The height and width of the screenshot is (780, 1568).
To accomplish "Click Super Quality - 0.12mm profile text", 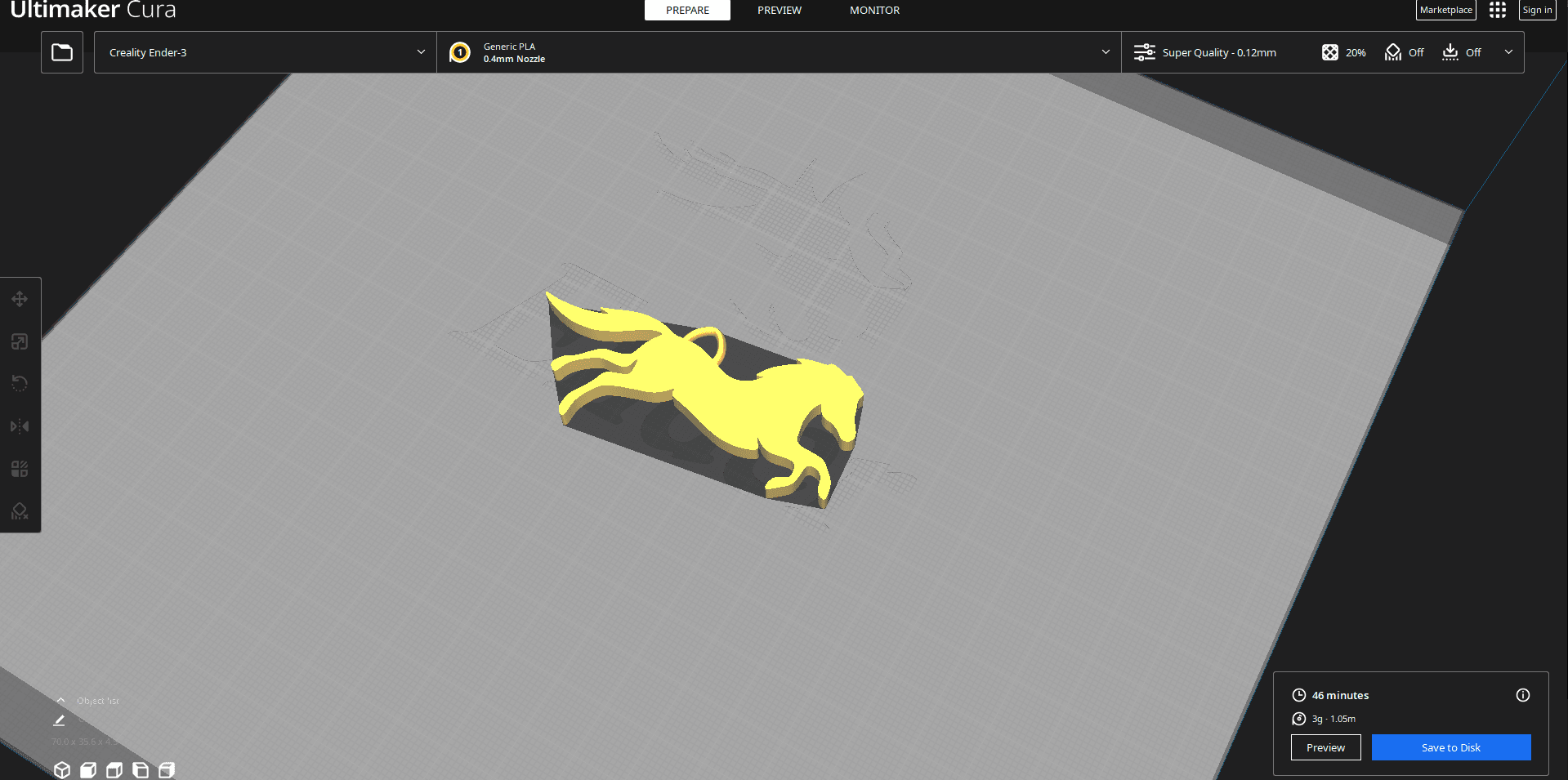I will tap(1219, 52).
